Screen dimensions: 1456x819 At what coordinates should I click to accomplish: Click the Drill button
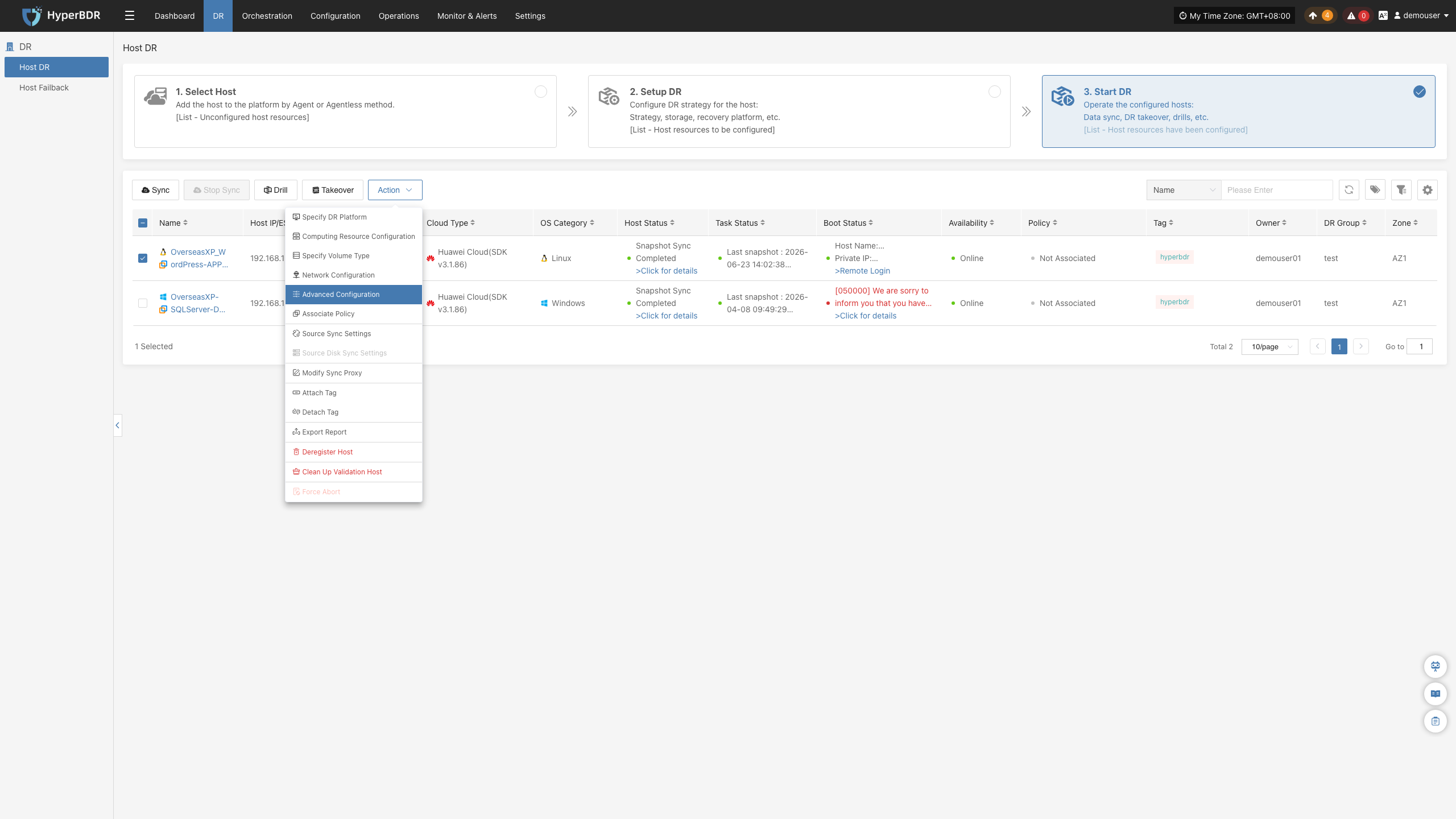[x=275, y=190]
